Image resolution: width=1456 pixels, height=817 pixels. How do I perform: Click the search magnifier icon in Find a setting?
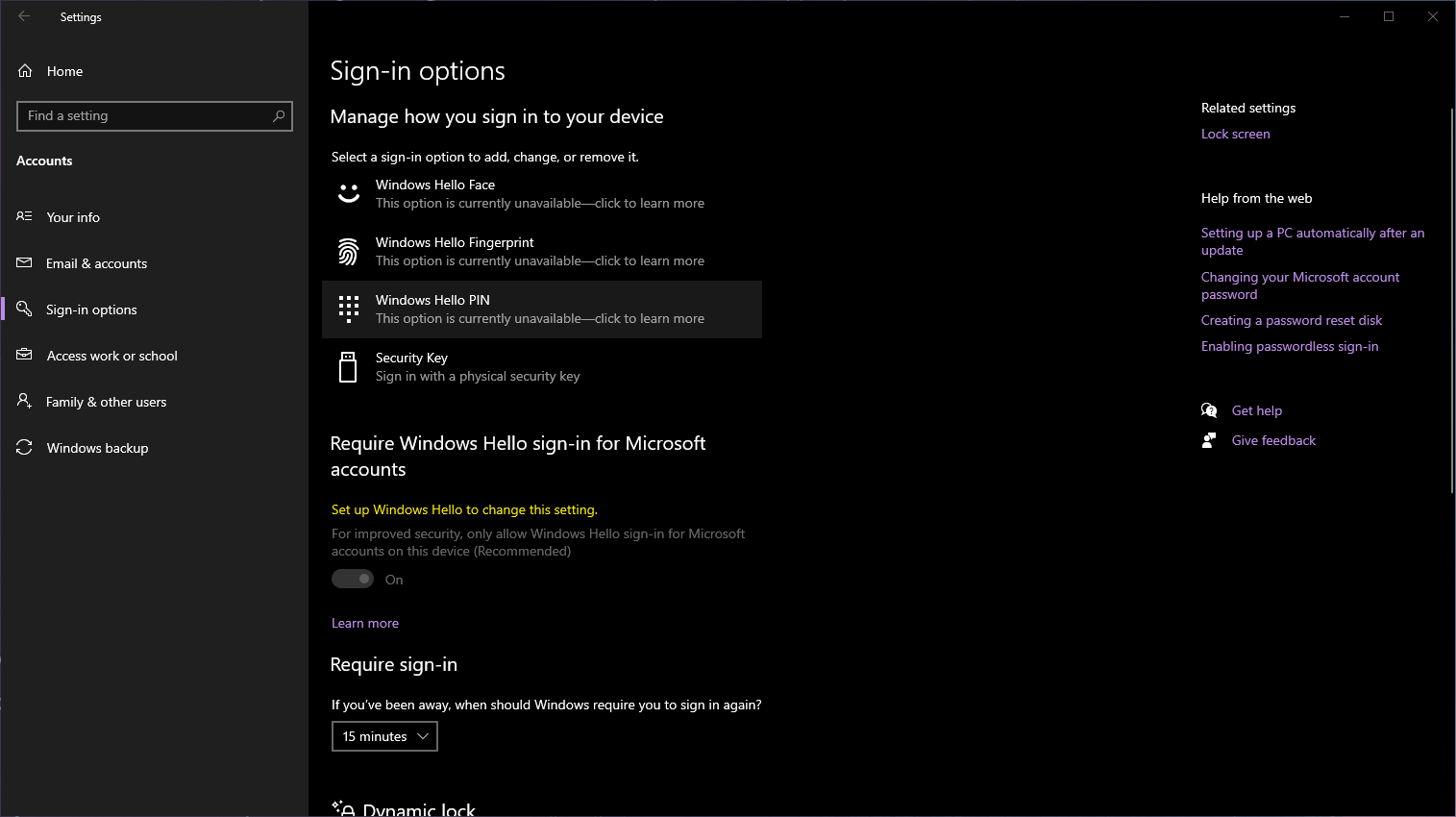coord(279,116)
